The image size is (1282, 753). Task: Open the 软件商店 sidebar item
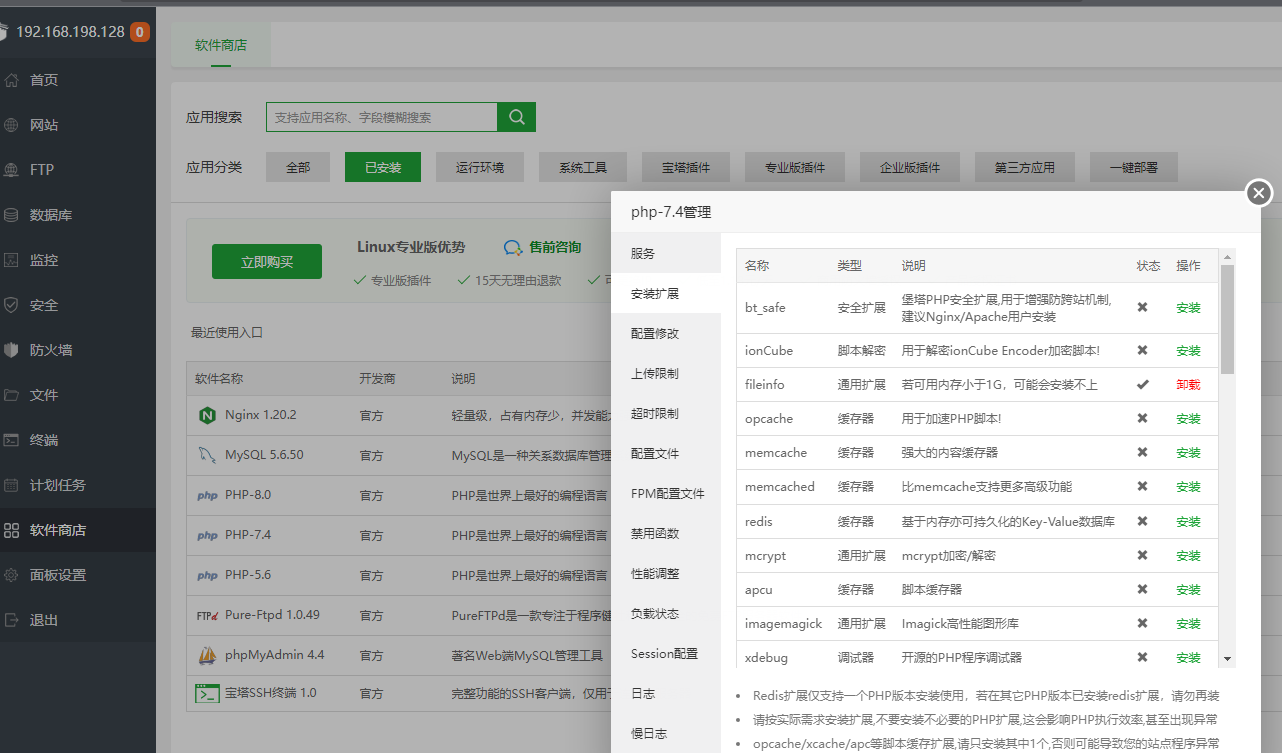(78, 530)
